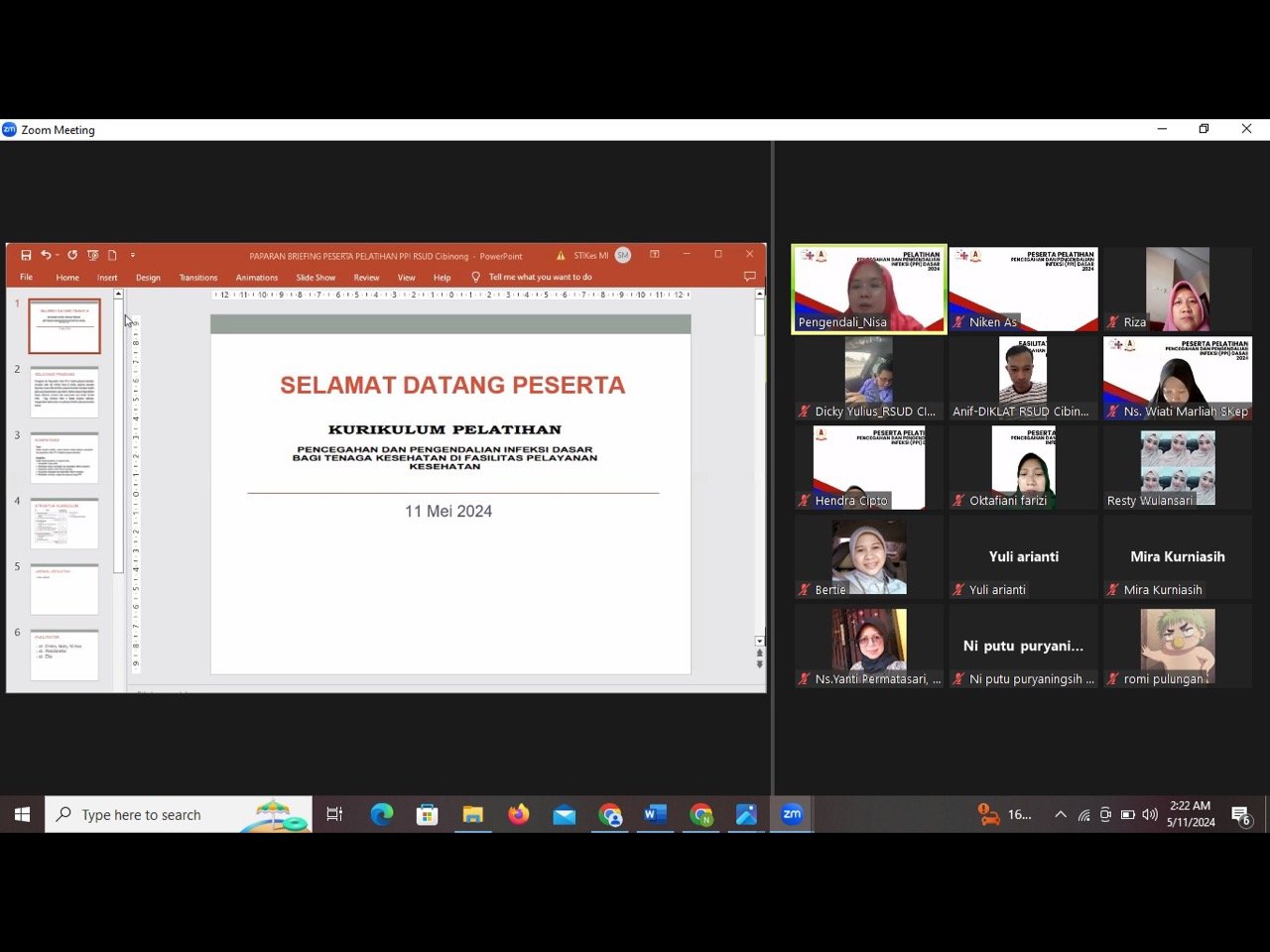Image resolution: width=1270 pixels, height=952 pixels.
Task: Click the volume icon in system tray
Action: (x=1150, y=815)
